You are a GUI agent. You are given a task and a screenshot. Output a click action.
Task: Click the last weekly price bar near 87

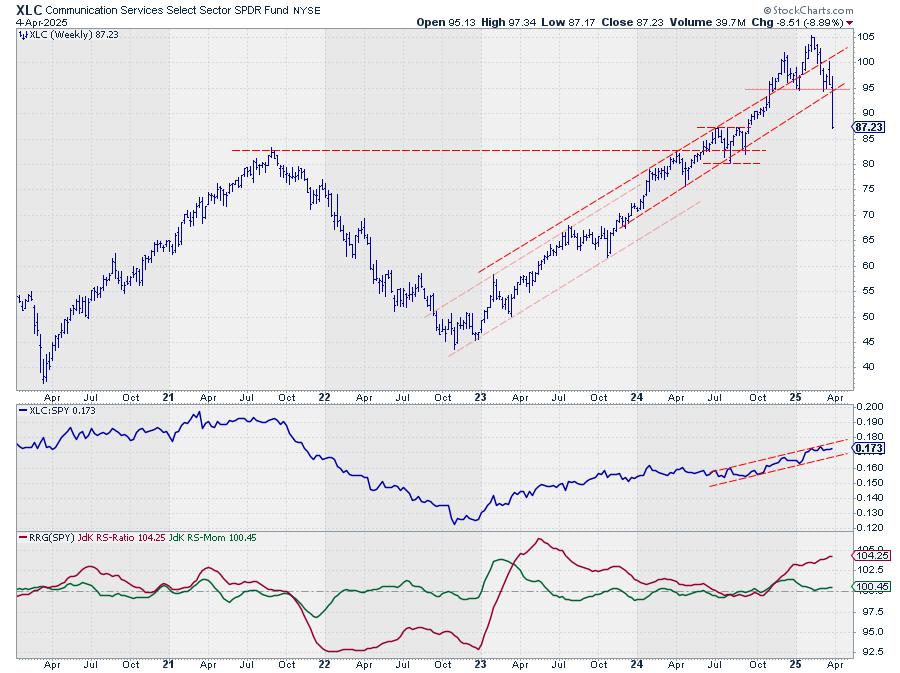(x=833, y=110)
